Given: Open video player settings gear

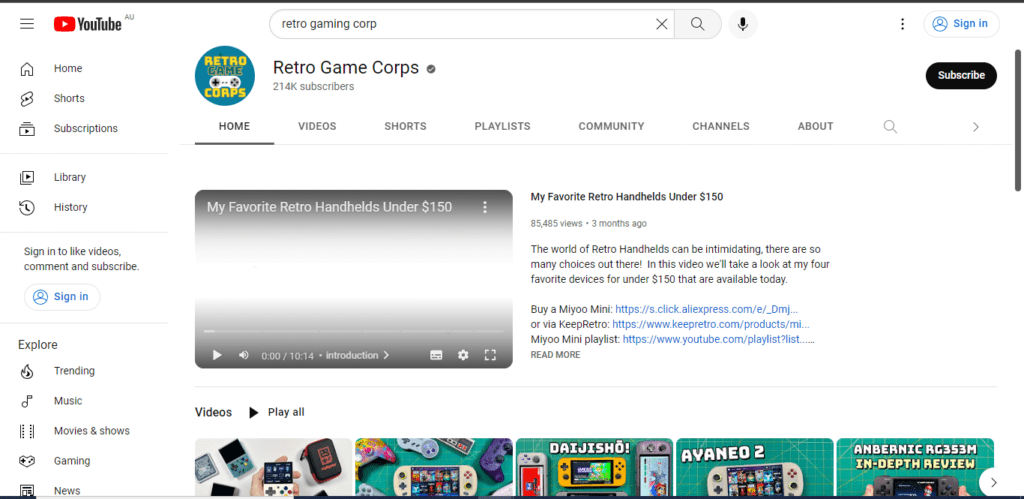Looking at the screenshot, I should click(463, 355).
